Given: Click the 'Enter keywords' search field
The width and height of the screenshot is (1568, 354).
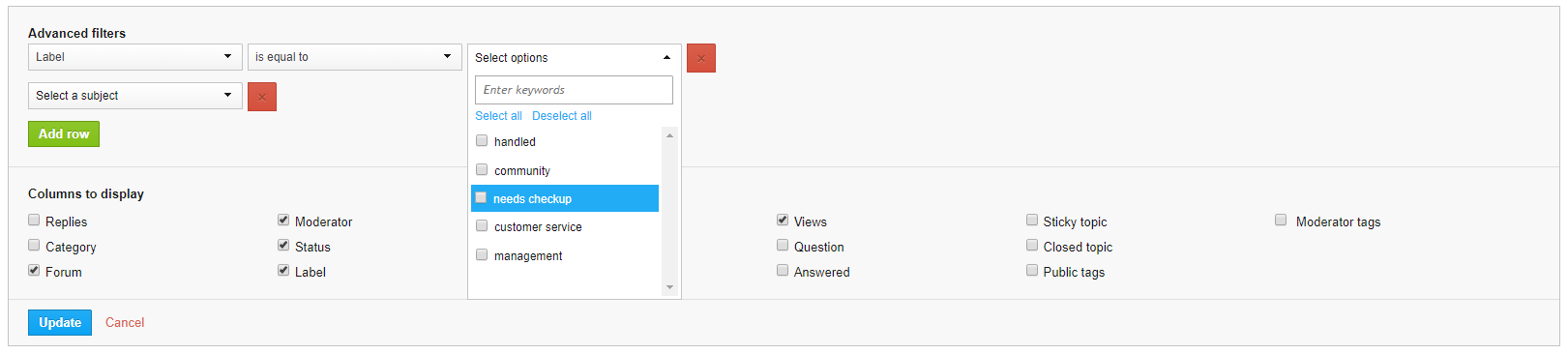Looking at the screenshot, I should tap(575, 90).
